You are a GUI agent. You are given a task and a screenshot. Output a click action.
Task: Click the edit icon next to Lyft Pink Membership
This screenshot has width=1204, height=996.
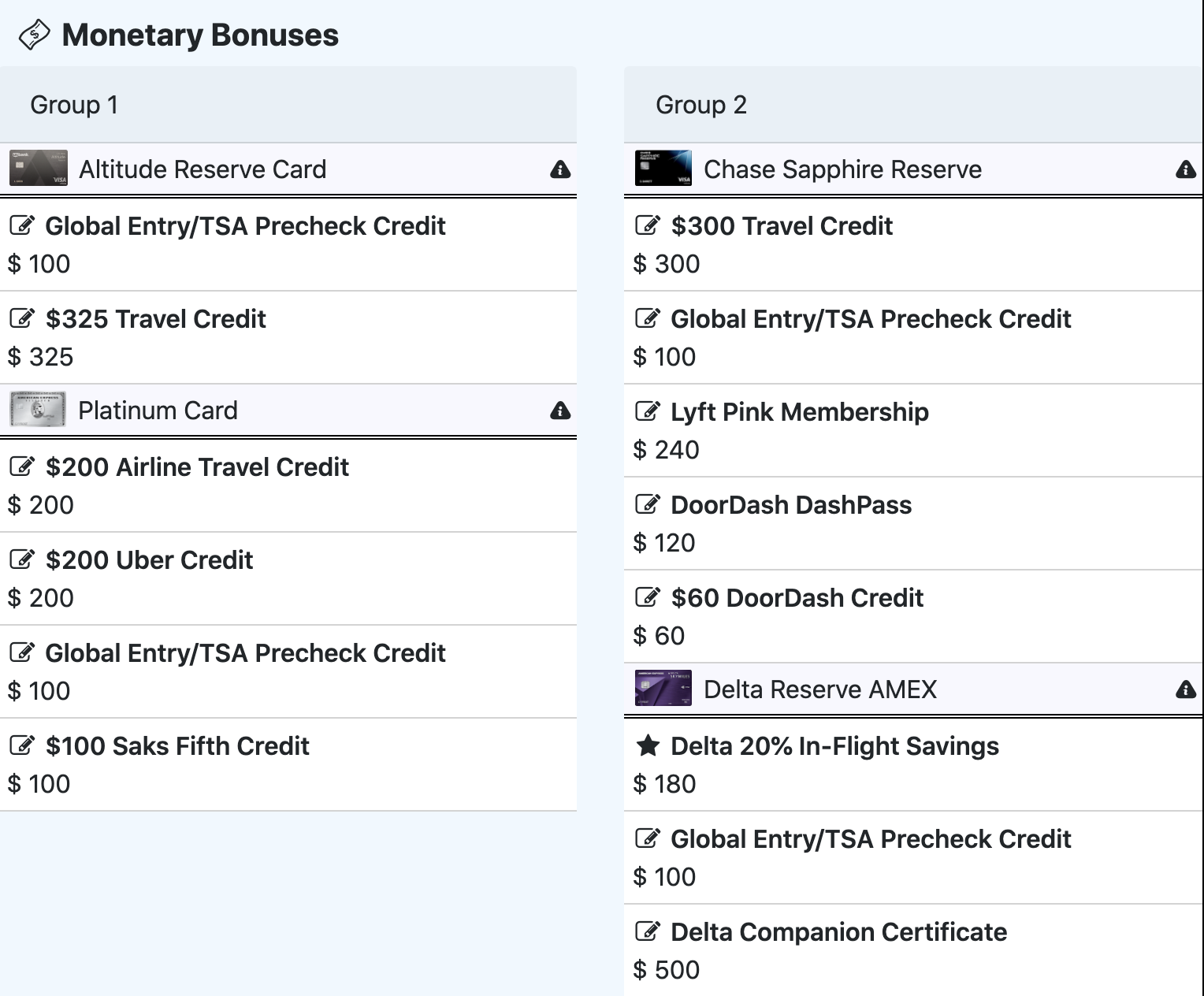pyautogui.click(x=648, y=411)
